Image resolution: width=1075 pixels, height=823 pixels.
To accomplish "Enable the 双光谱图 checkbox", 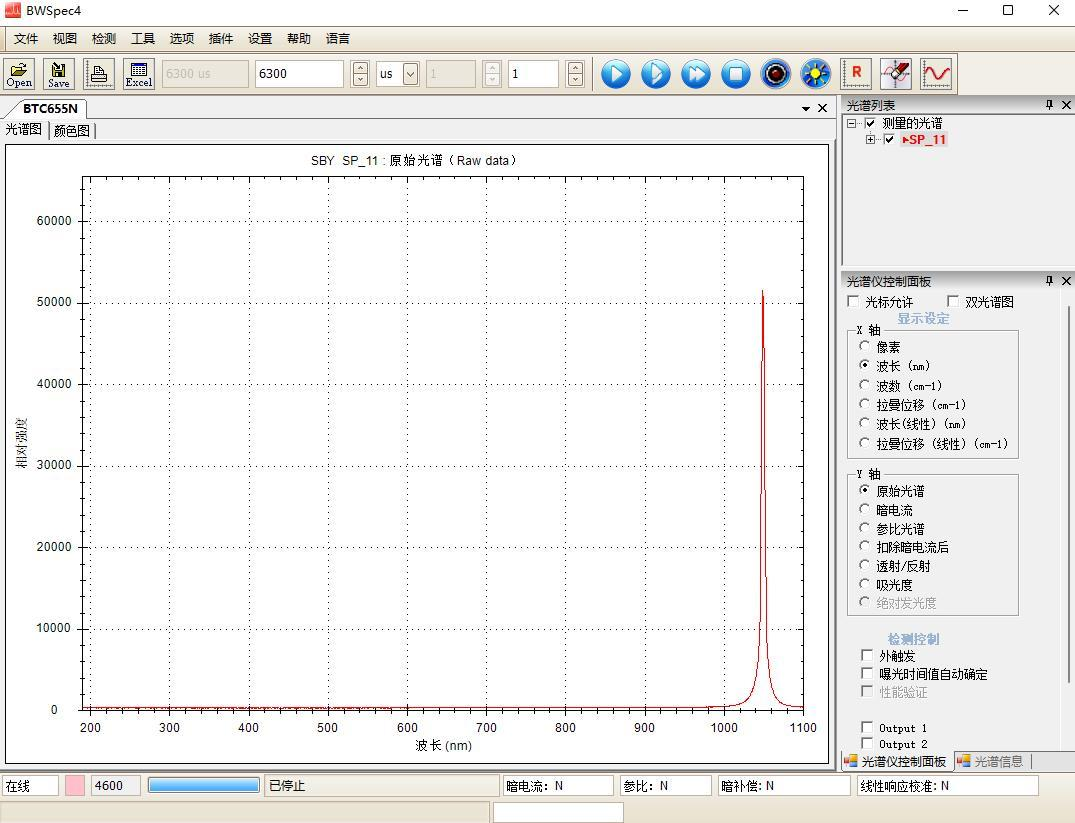I will (953, 302).
